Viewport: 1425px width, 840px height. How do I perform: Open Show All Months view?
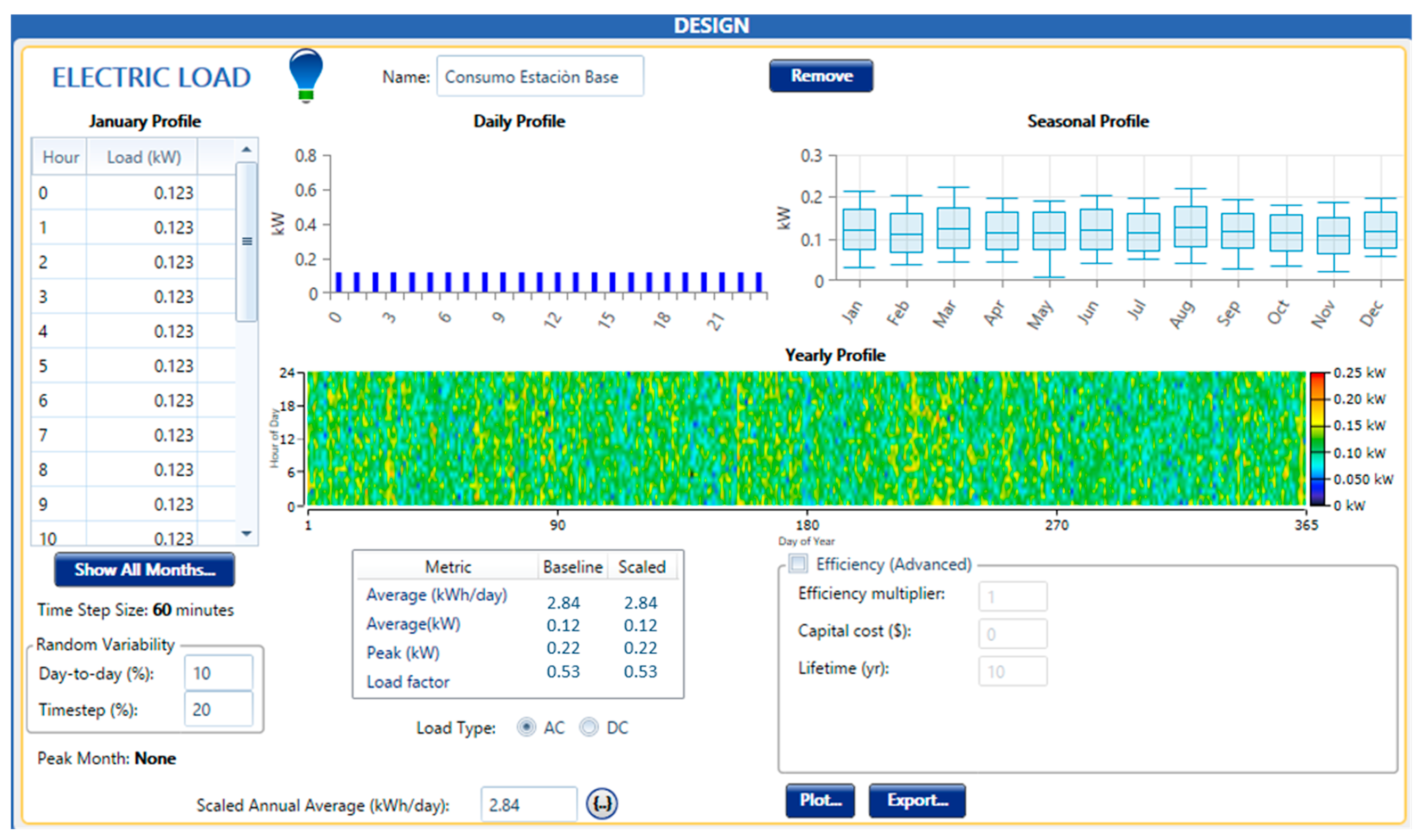[x=144, y=569]
